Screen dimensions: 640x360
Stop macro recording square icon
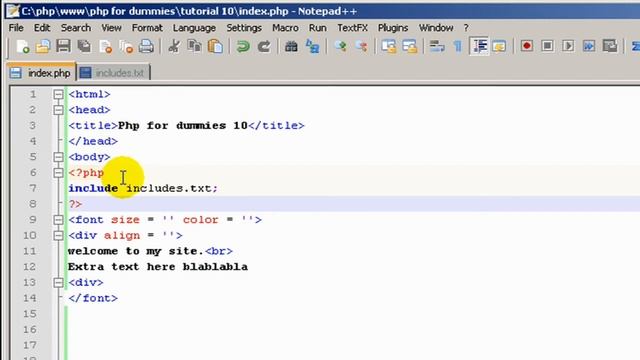pos(547,46)
